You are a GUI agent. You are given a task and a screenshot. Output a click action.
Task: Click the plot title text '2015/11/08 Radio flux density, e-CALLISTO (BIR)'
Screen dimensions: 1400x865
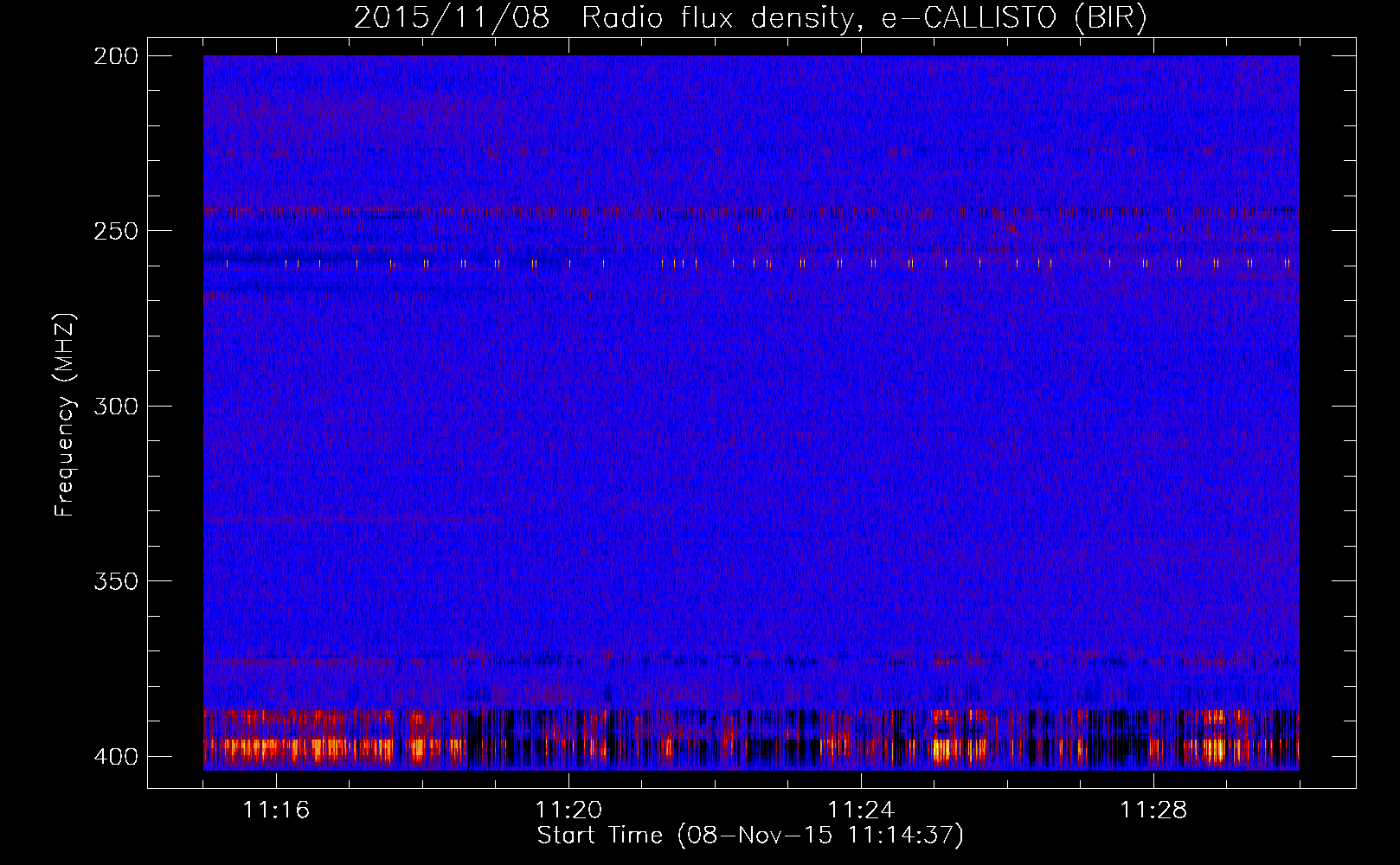pyautogui.click(x=750, y=18)
